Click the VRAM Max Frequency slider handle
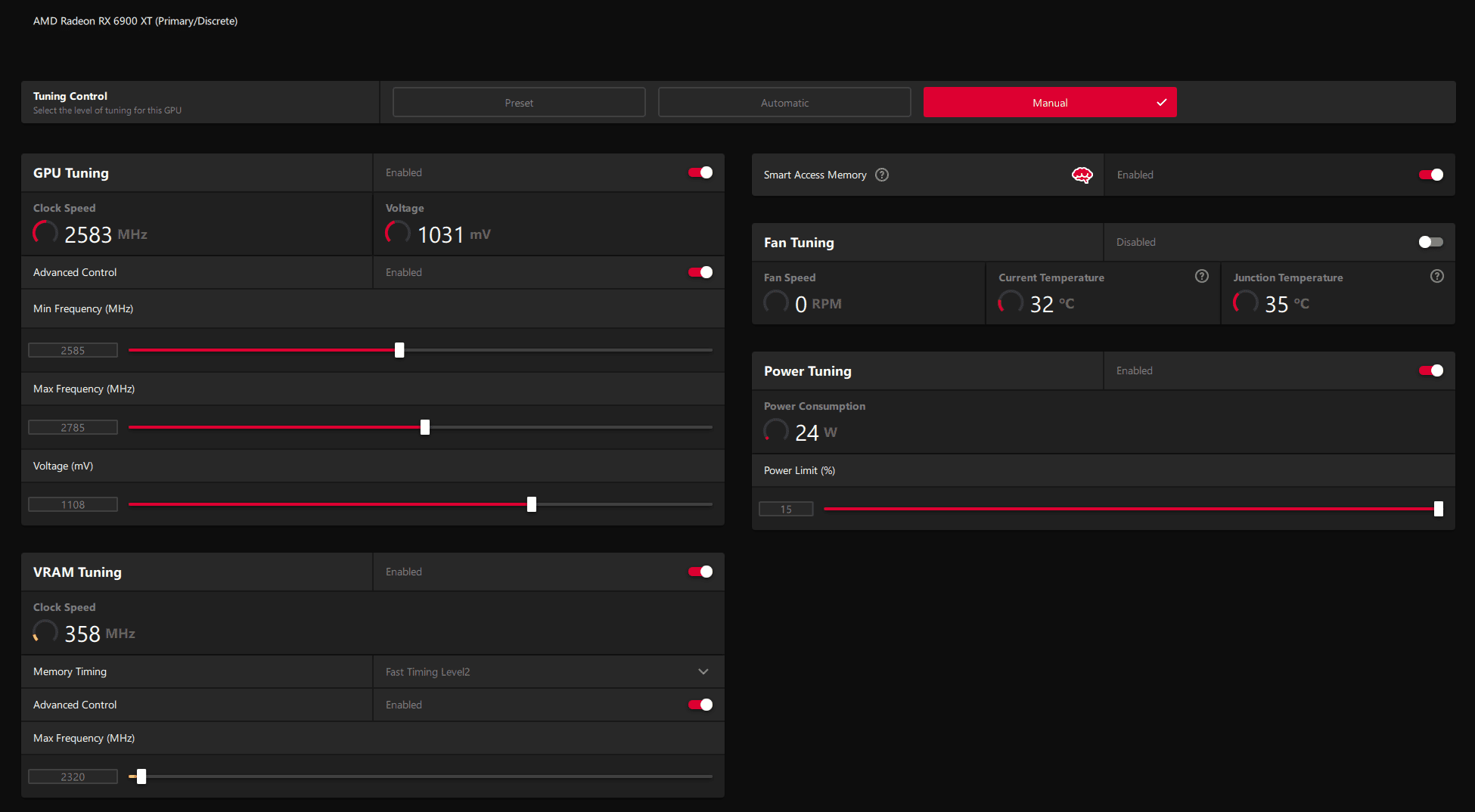The height and width of the screenshot is (812, 1475). pyautogui.click(x=141, y=776)
